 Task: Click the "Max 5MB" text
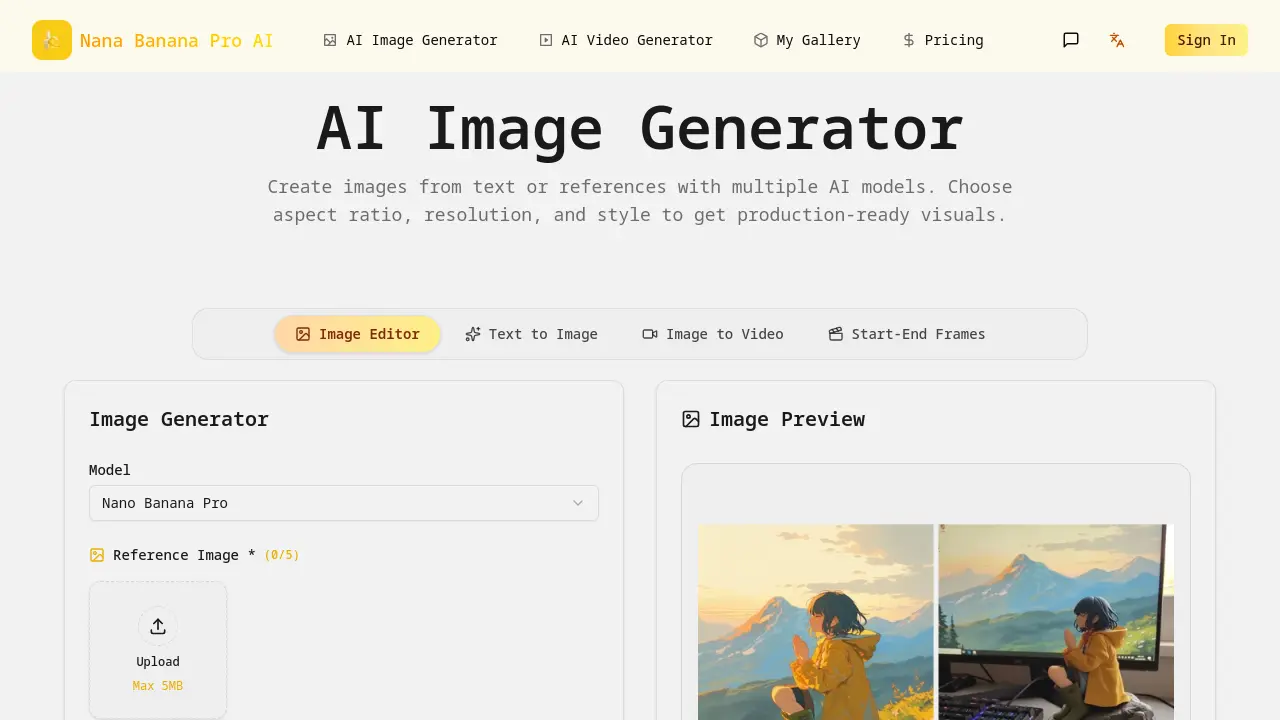pyautogui.click(x=158, y=686)
